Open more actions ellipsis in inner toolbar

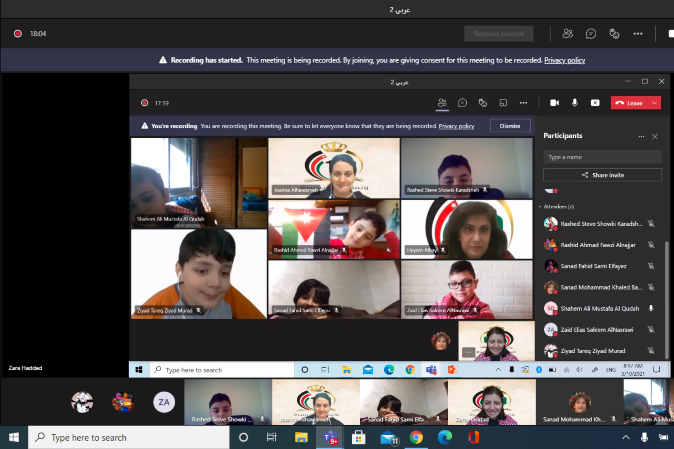(522, 102)
